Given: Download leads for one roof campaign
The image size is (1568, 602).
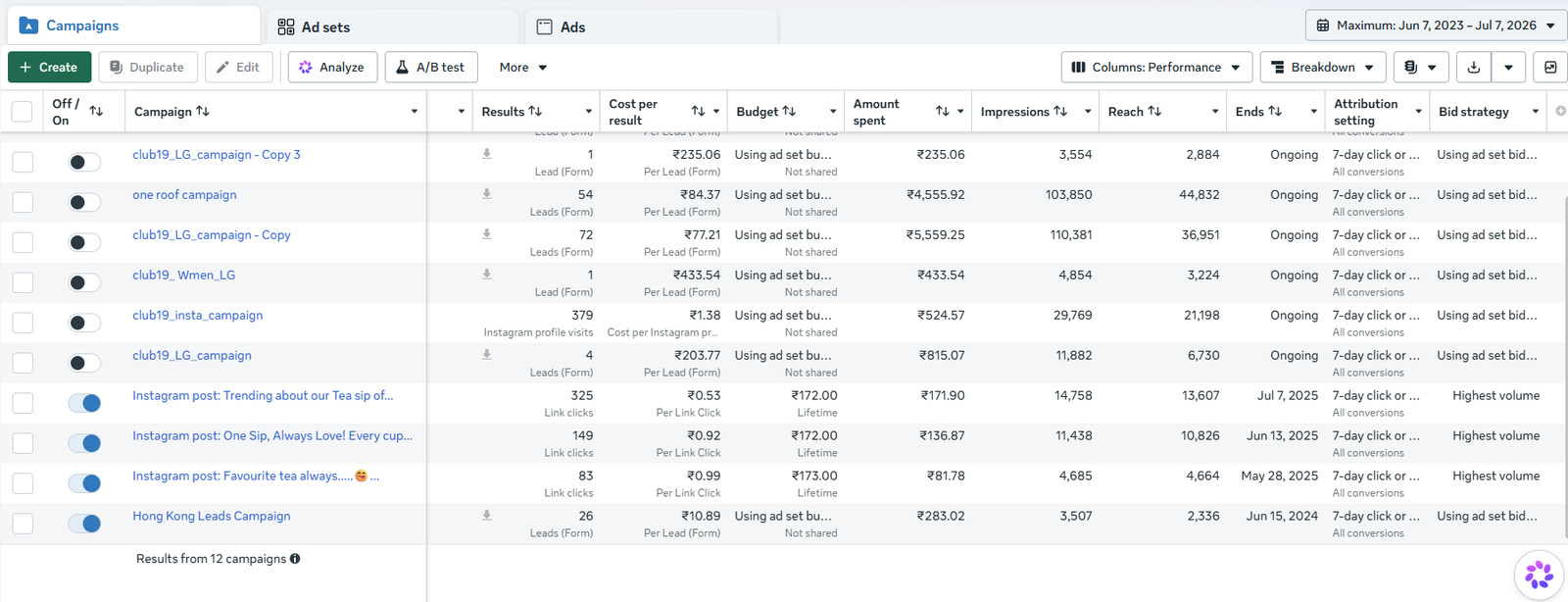Looking at the screenshot, I should (x=487, y=194).
